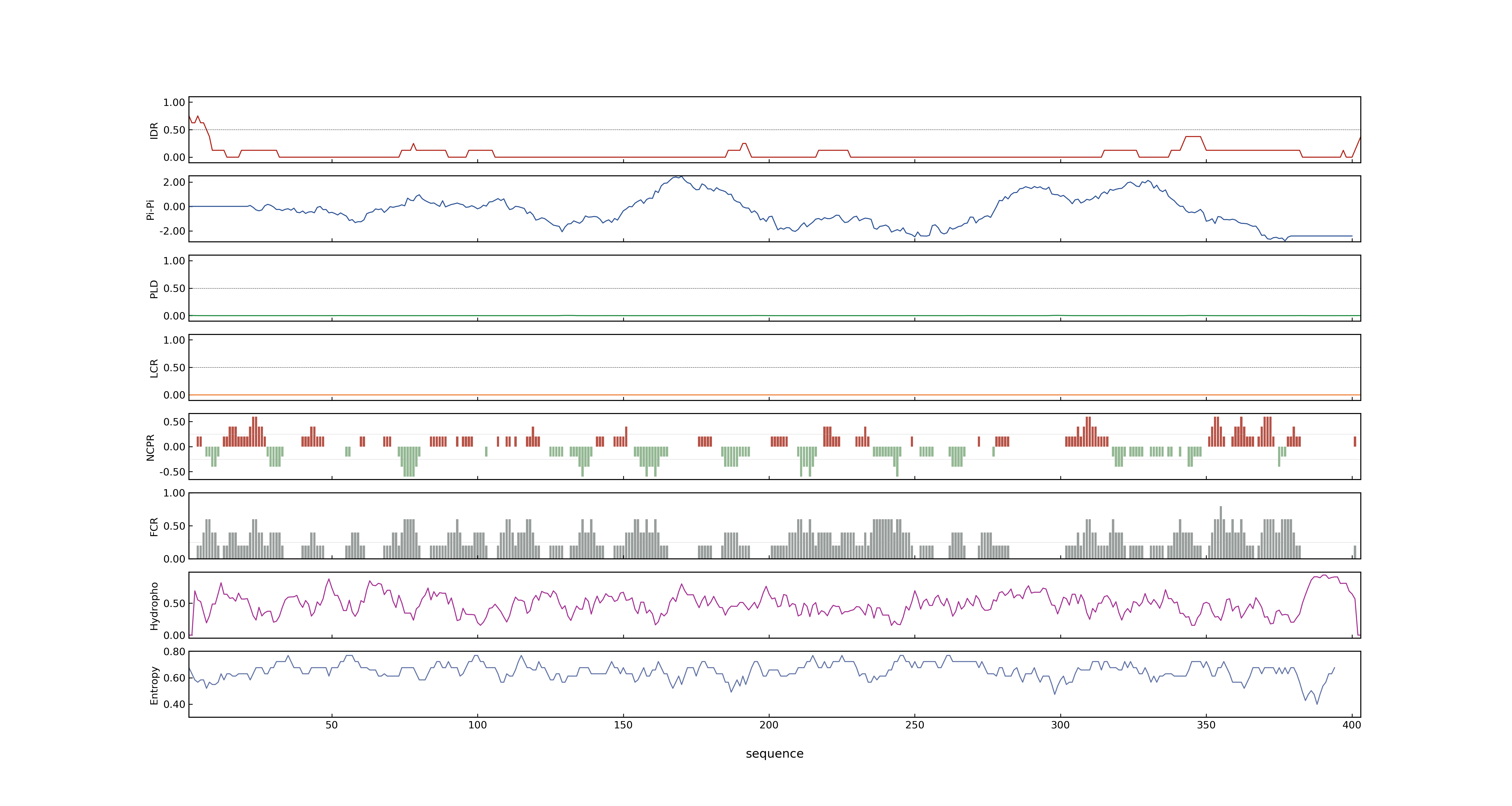Click the -2.00 tick on Pi-Pi axis
Screen dimensions: 1512x806
point(172,231)
